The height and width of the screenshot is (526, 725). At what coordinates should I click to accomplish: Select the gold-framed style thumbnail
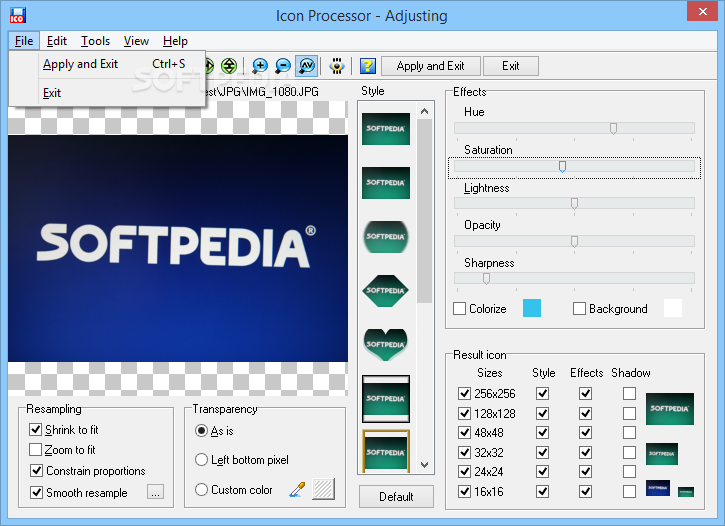point(386,451)
